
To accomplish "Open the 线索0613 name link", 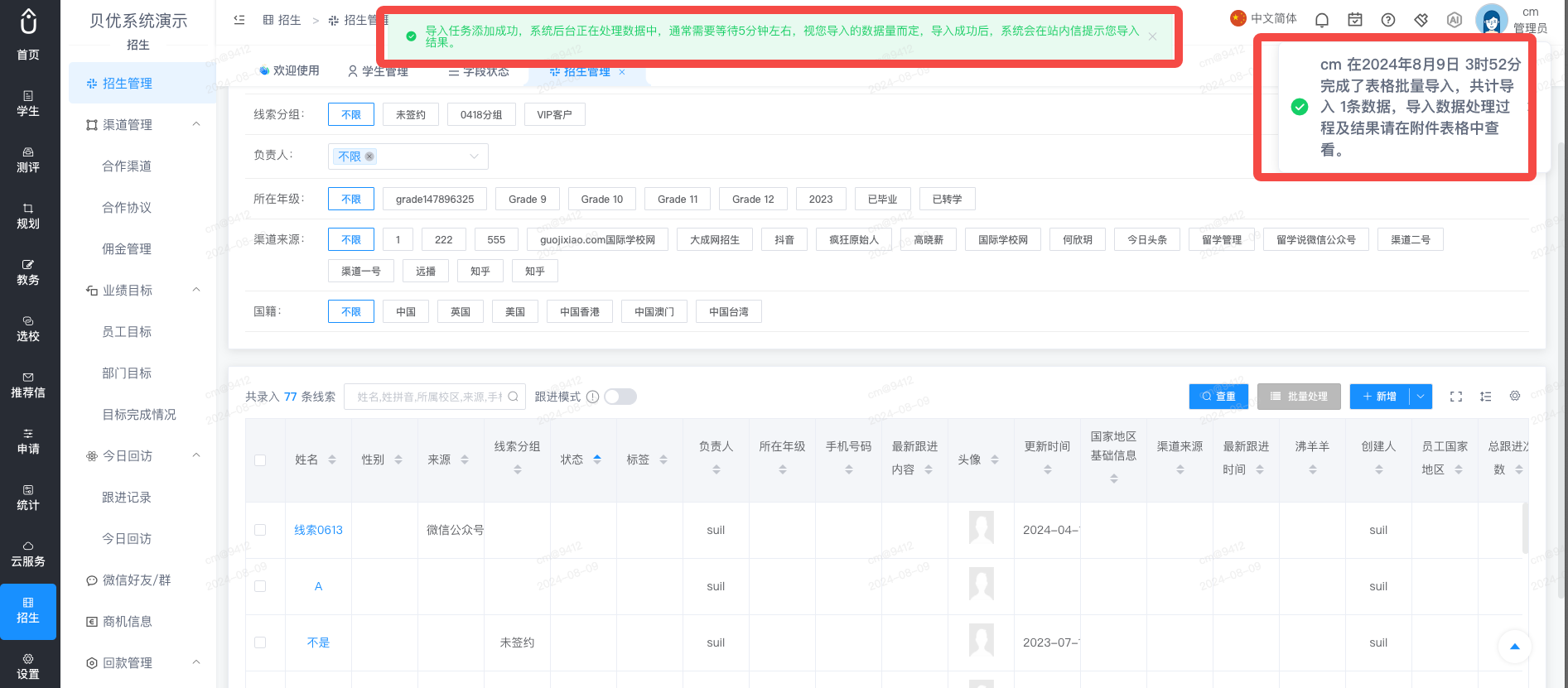I will [318, 530].
